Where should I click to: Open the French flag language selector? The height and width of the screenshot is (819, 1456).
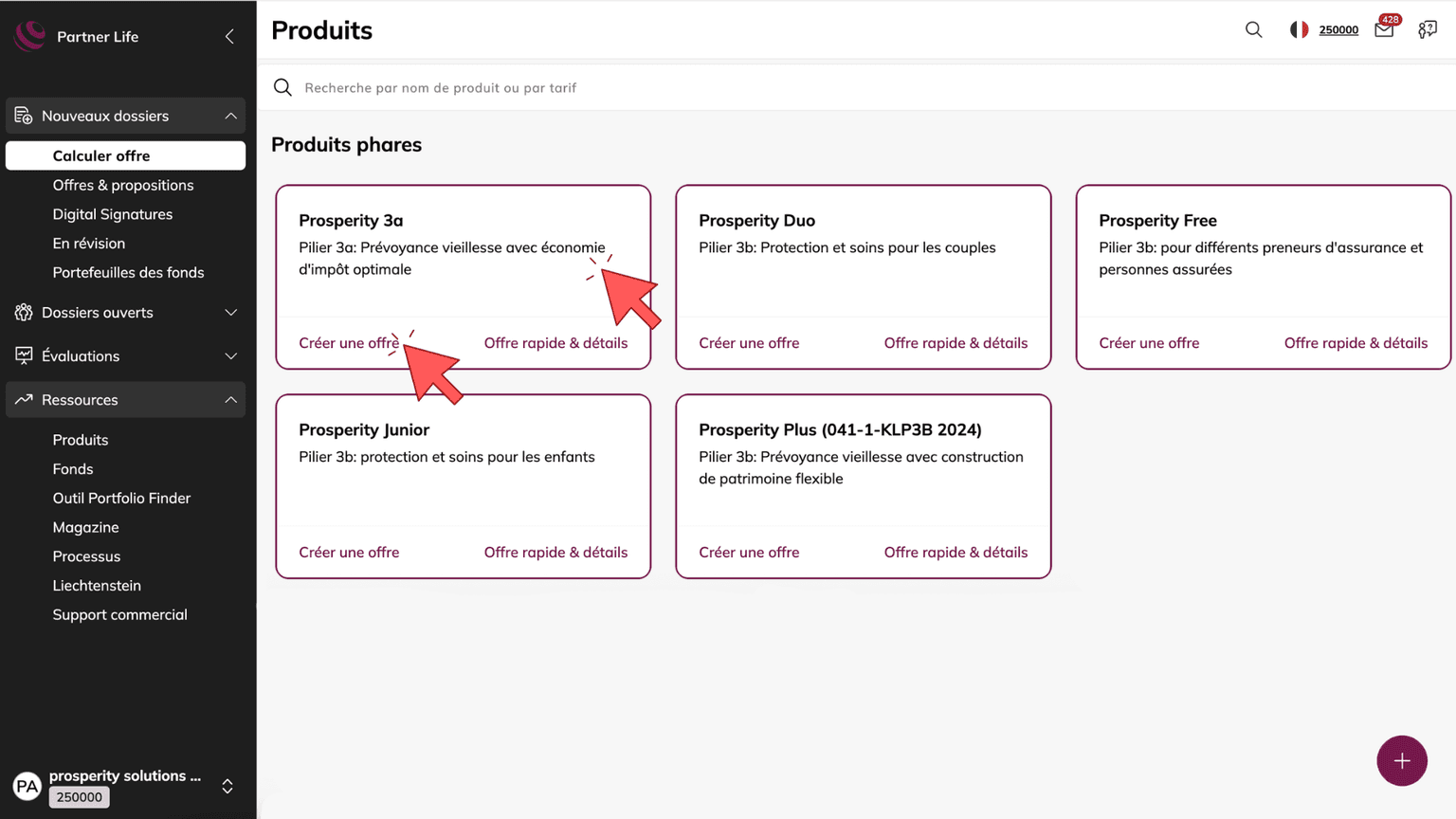coord(1299,30)
